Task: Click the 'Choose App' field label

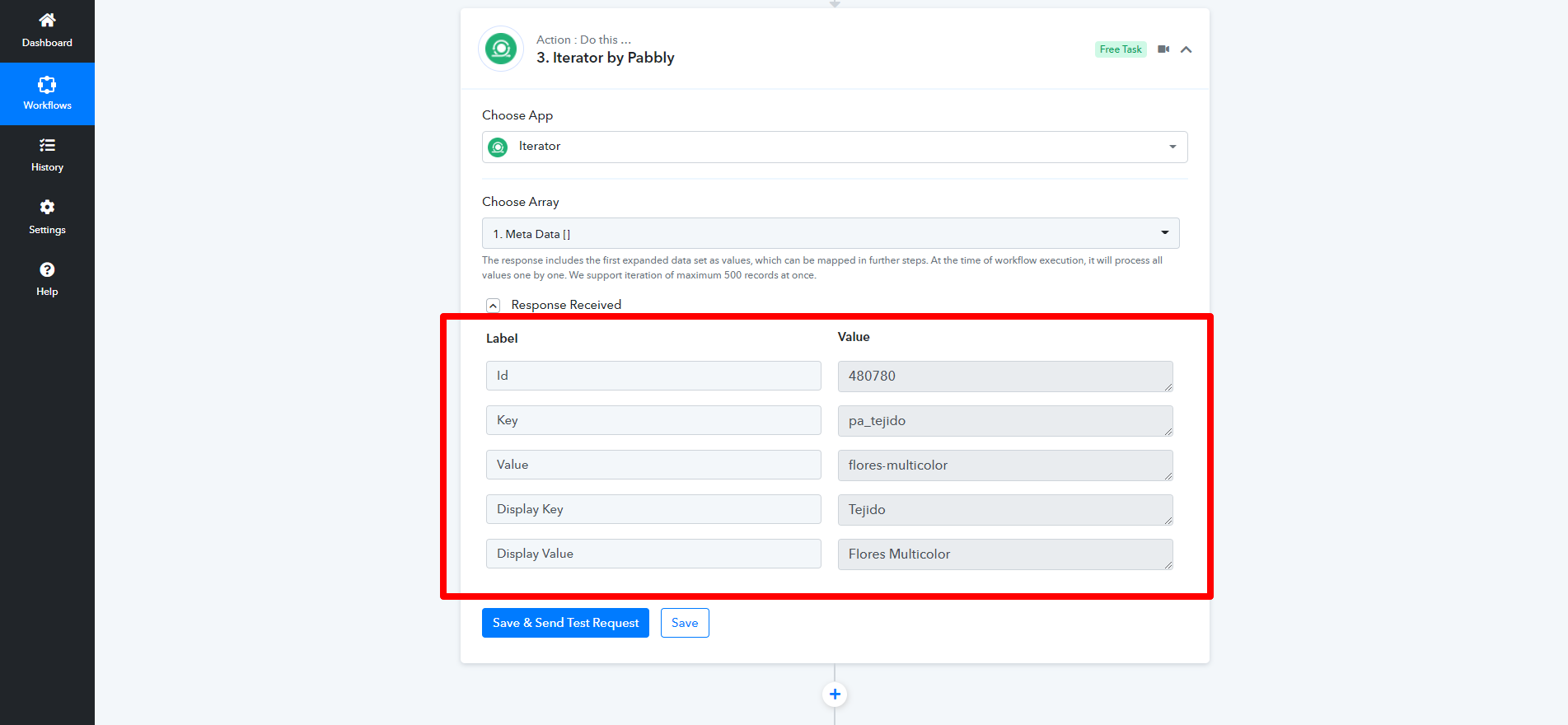Action: tap(517, 115)
